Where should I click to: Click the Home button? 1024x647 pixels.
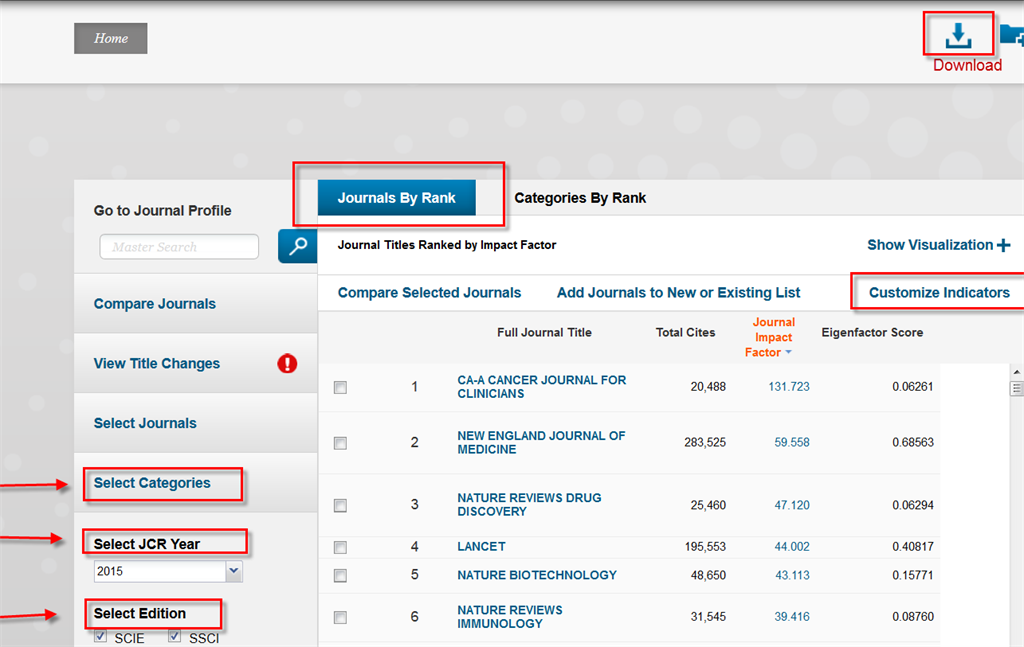click(x=111, y=39)
